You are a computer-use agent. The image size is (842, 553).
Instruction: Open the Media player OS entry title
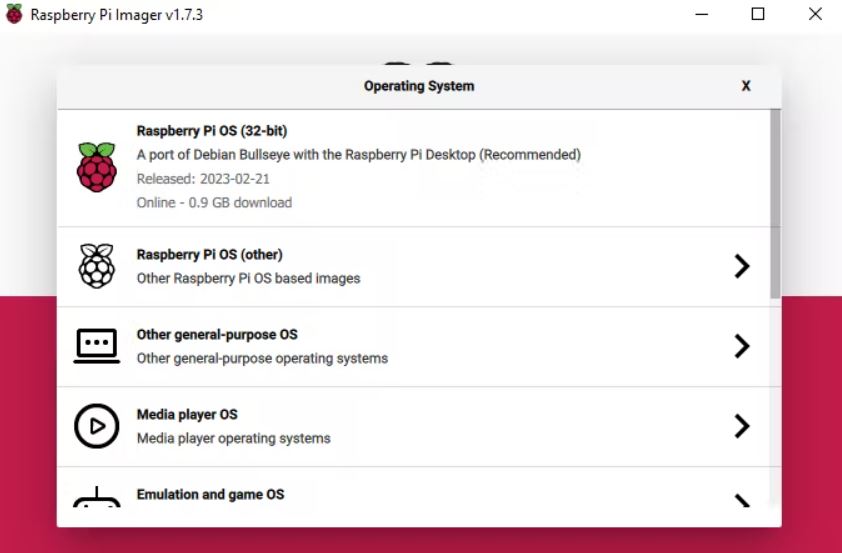pyautogui.click(x=187, y=414)
